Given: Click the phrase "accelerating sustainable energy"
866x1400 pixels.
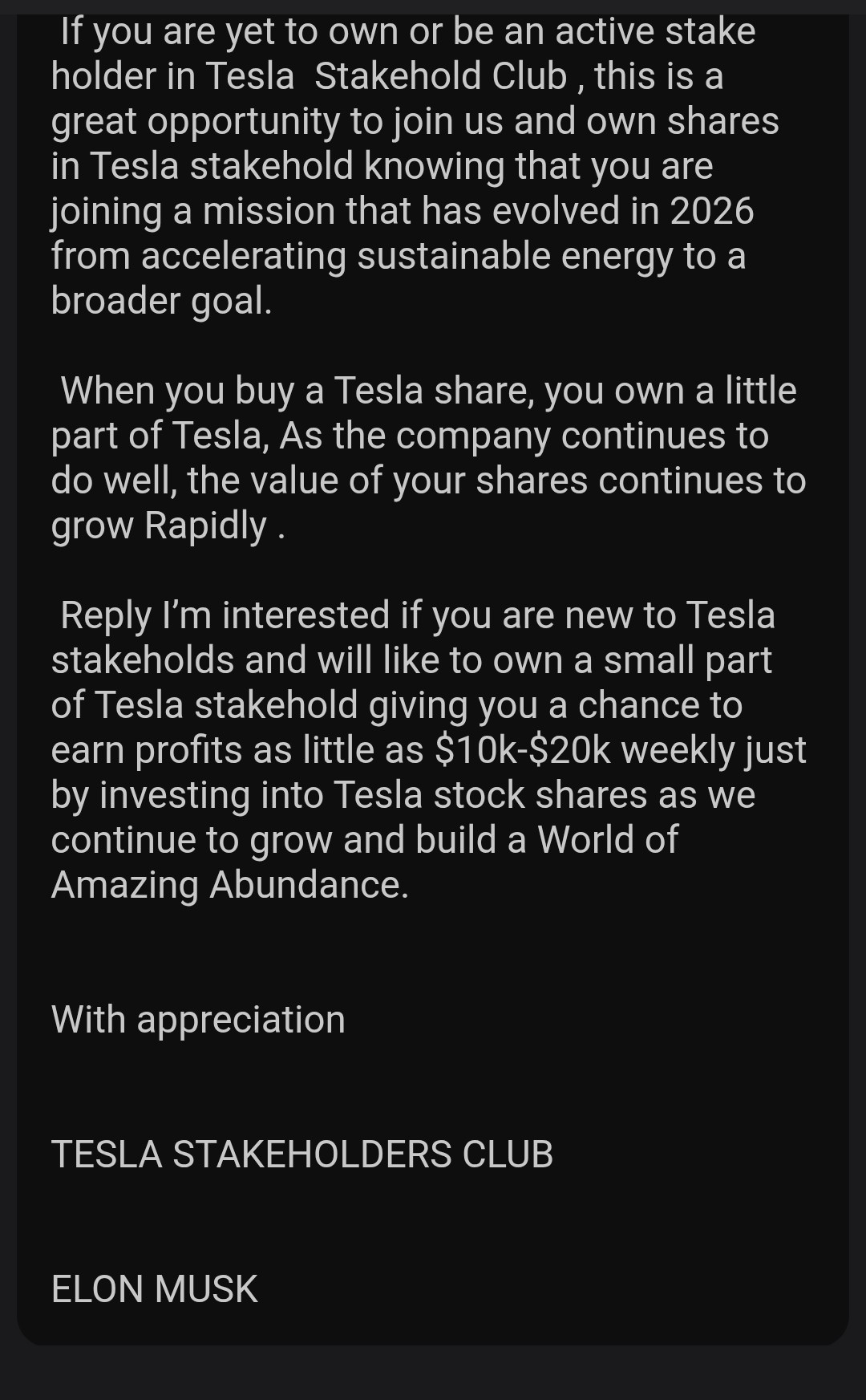Looking at the screenshot, I should click(406, 256).
